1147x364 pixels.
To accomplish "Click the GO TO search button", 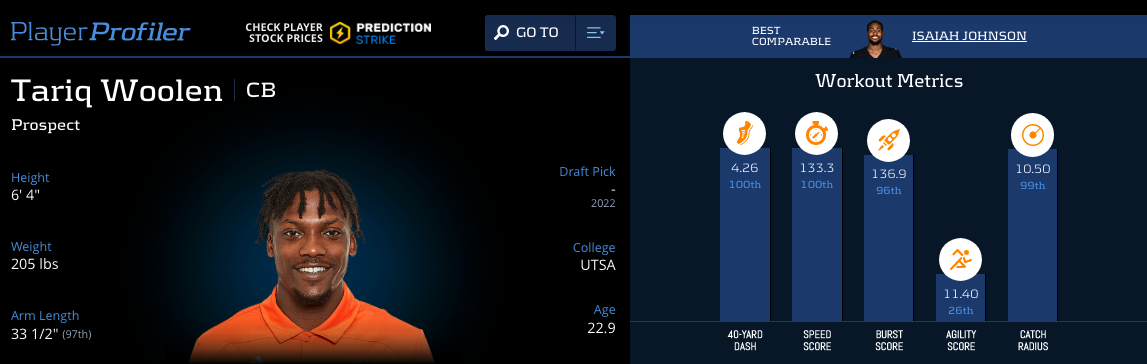I will (x=530, y=33).
